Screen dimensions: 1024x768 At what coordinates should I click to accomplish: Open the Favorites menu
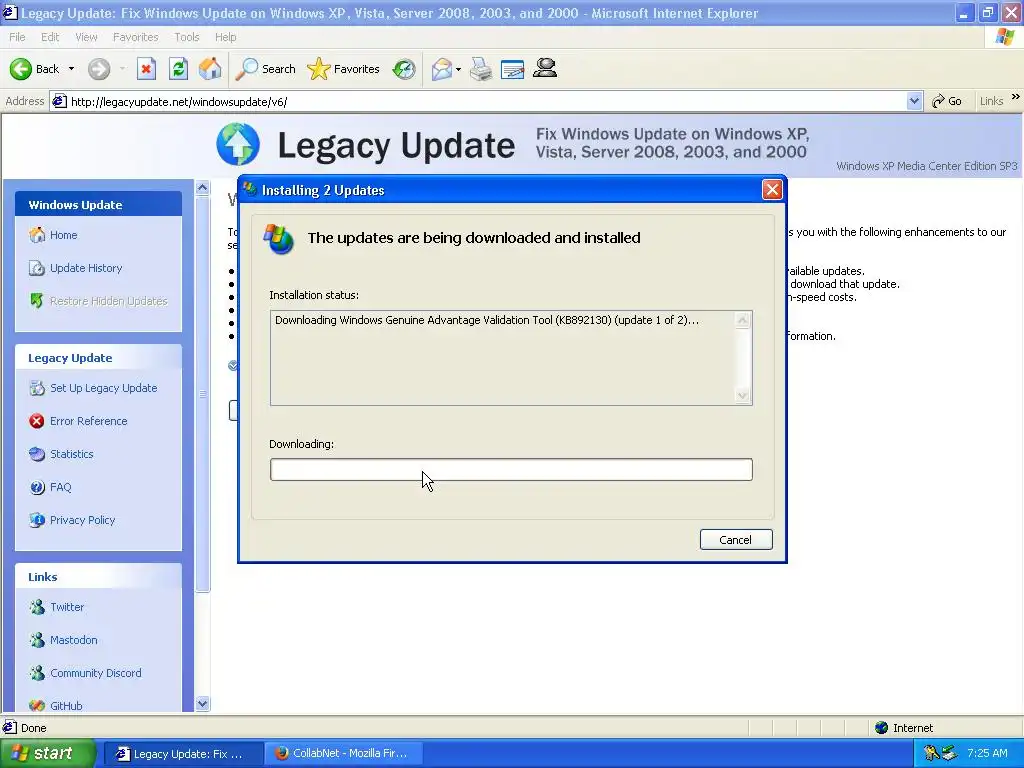point(135,37)
